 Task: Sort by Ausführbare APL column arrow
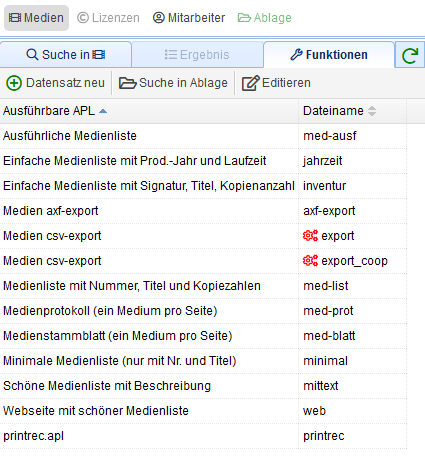pyautogui.click(x=103, y=111)
